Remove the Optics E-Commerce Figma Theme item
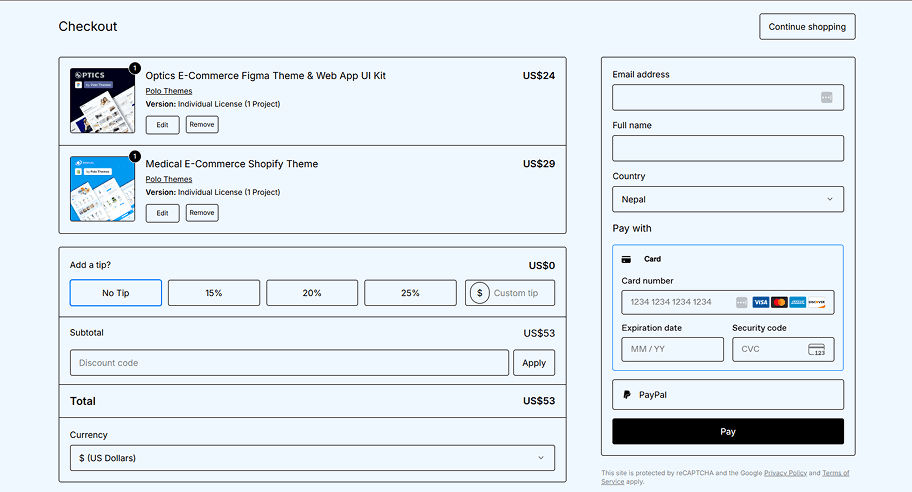Screen dimensions: 912x492 click(x=202, y=124)
